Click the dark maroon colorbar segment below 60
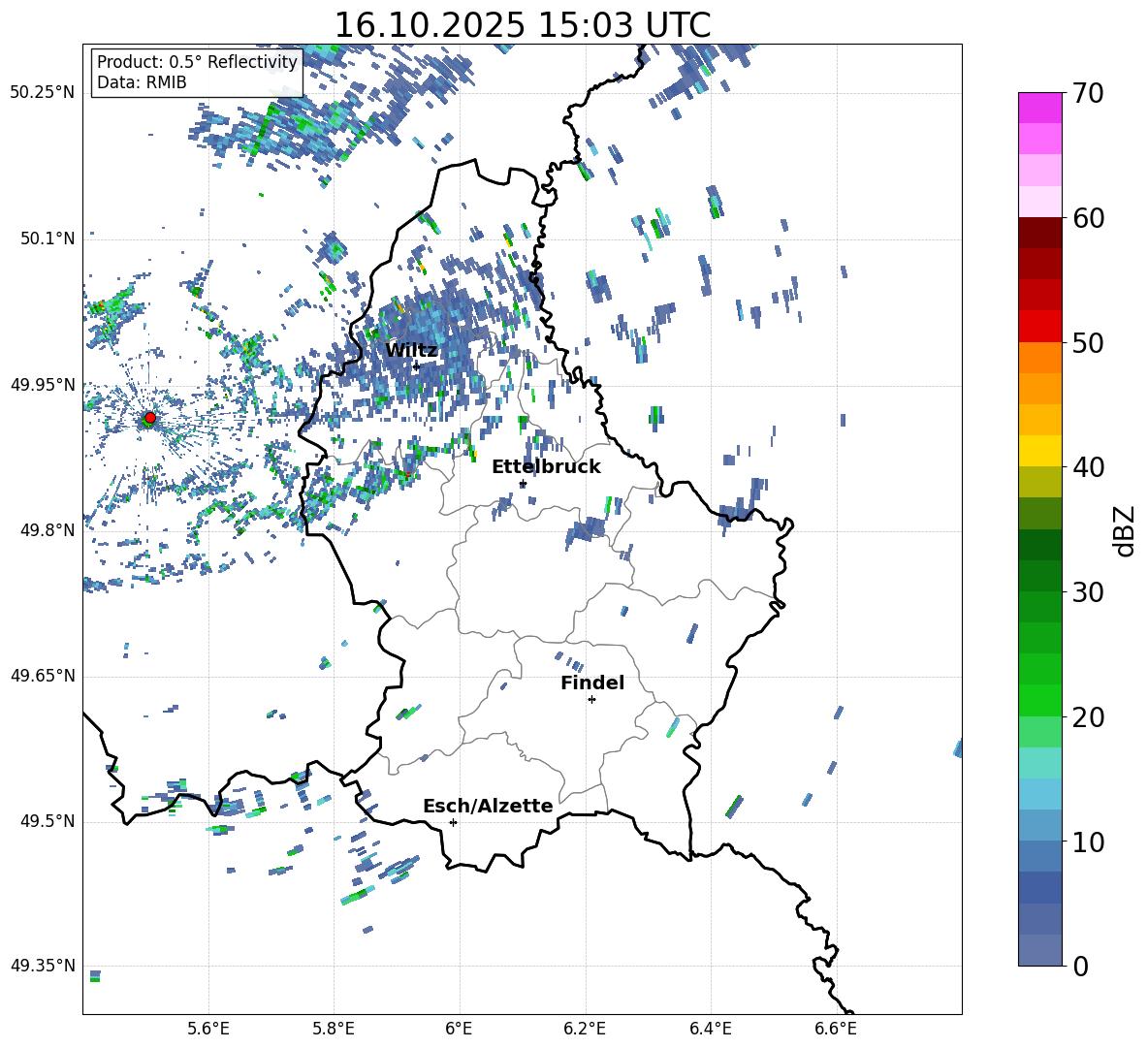1148x1048 pixels. 1039,233
